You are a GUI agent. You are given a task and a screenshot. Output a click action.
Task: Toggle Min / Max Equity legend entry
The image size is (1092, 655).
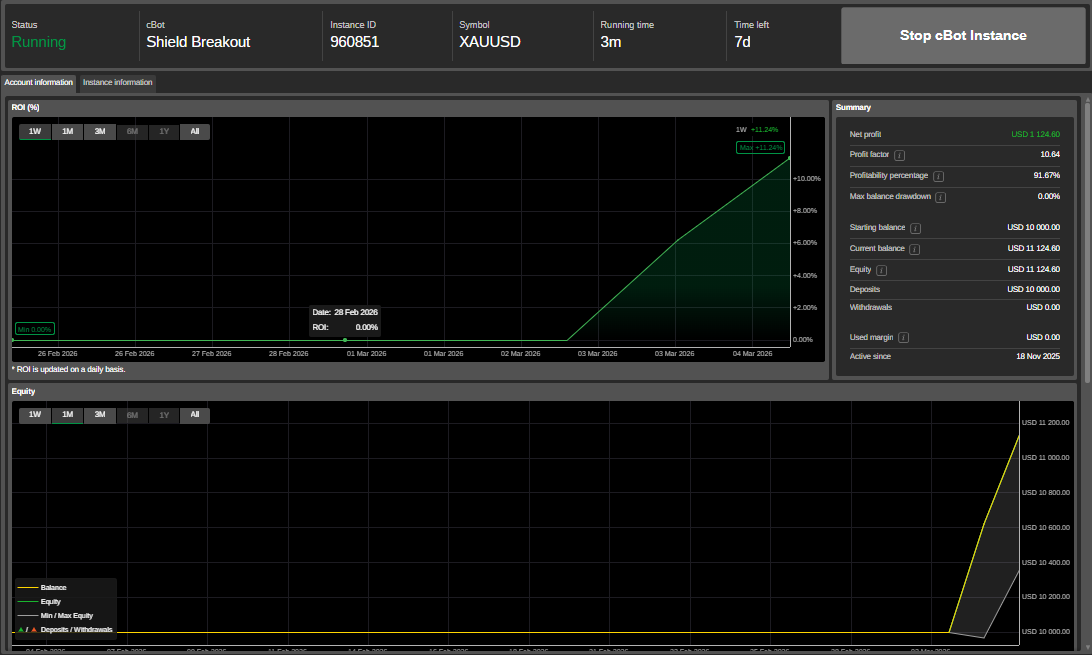(x=66, y=616)
